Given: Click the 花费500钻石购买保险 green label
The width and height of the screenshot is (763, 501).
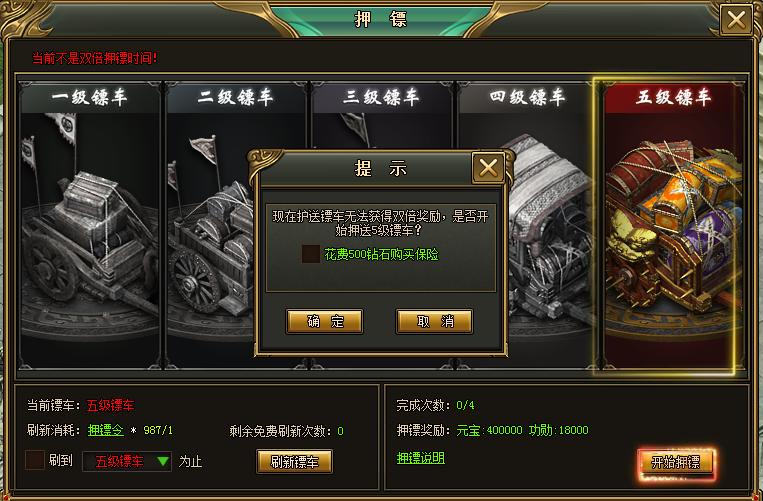Looking at the screenshot, I should (x=381, y=254).
